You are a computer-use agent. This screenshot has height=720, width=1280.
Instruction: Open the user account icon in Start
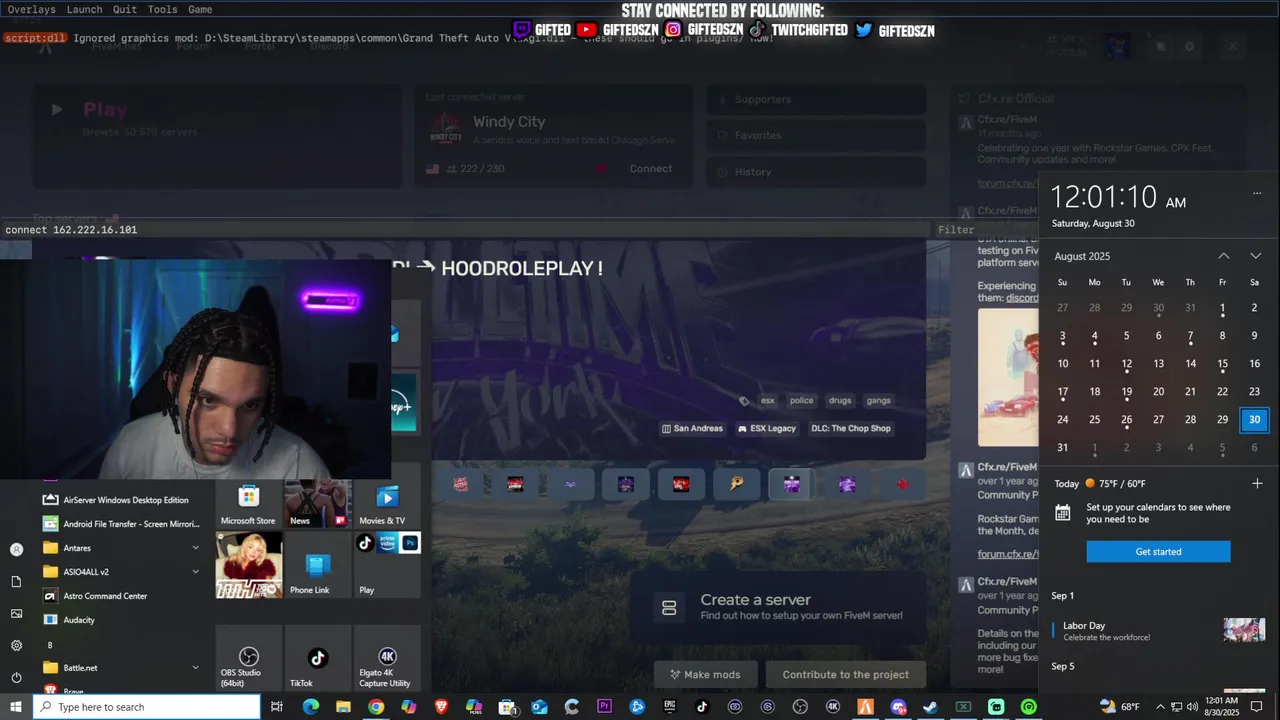(16, 549)
